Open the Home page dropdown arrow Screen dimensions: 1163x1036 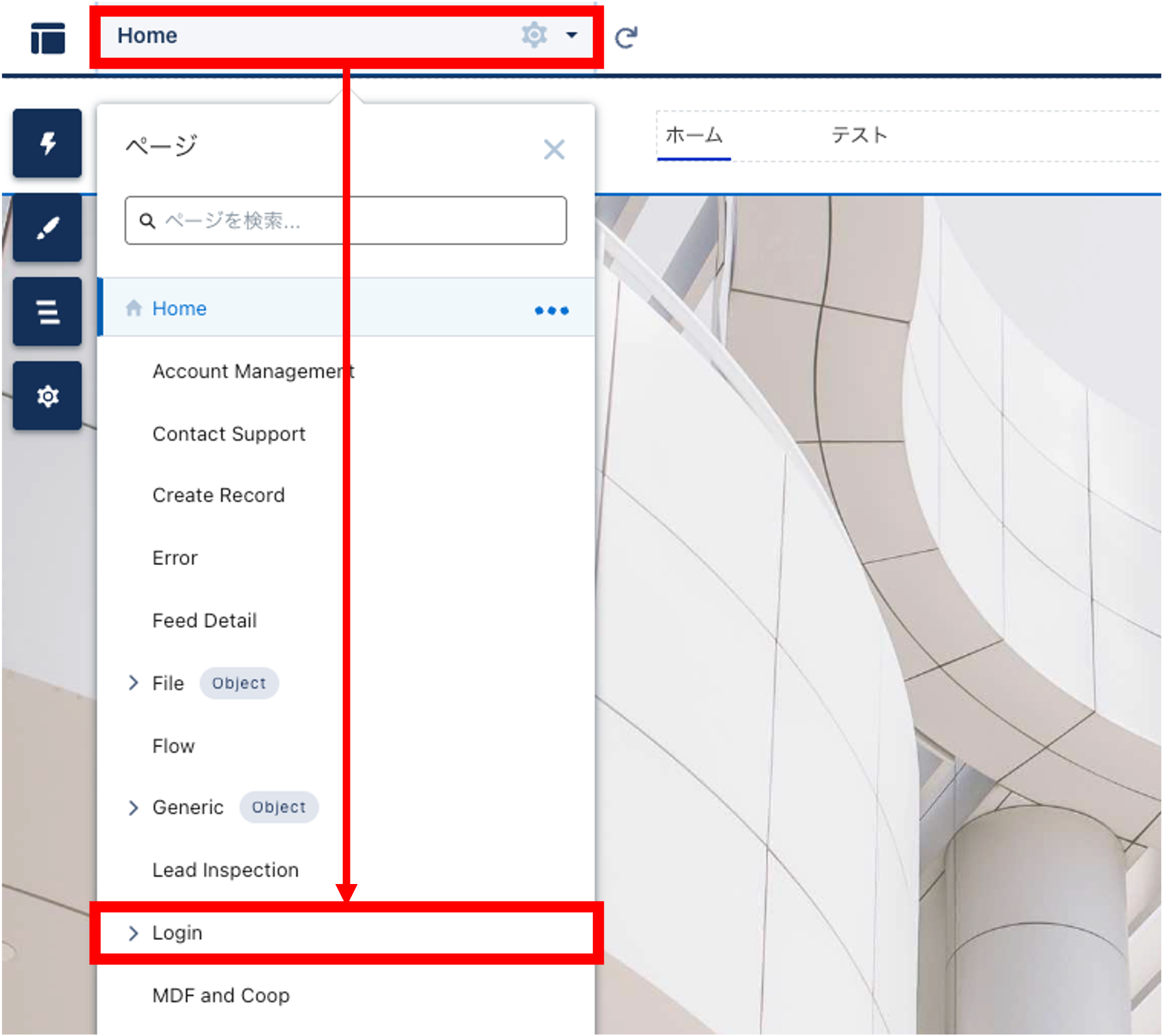[x=572, y=35]
